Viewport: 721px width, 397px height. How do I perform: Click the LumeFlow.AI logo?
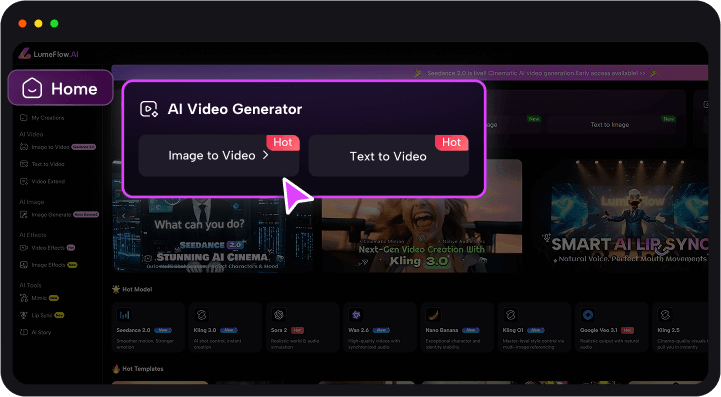point(48,54)
